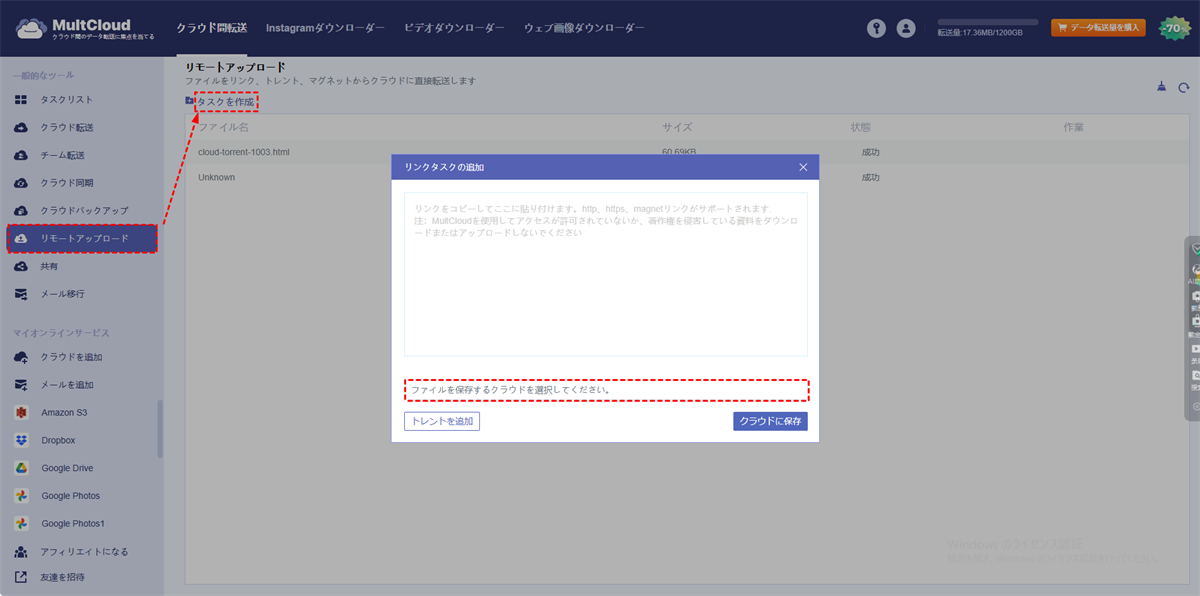Viewport: 1200px width, 596px height.
Task: Click the タスクリスト grid icon
Action: (20, 100)
